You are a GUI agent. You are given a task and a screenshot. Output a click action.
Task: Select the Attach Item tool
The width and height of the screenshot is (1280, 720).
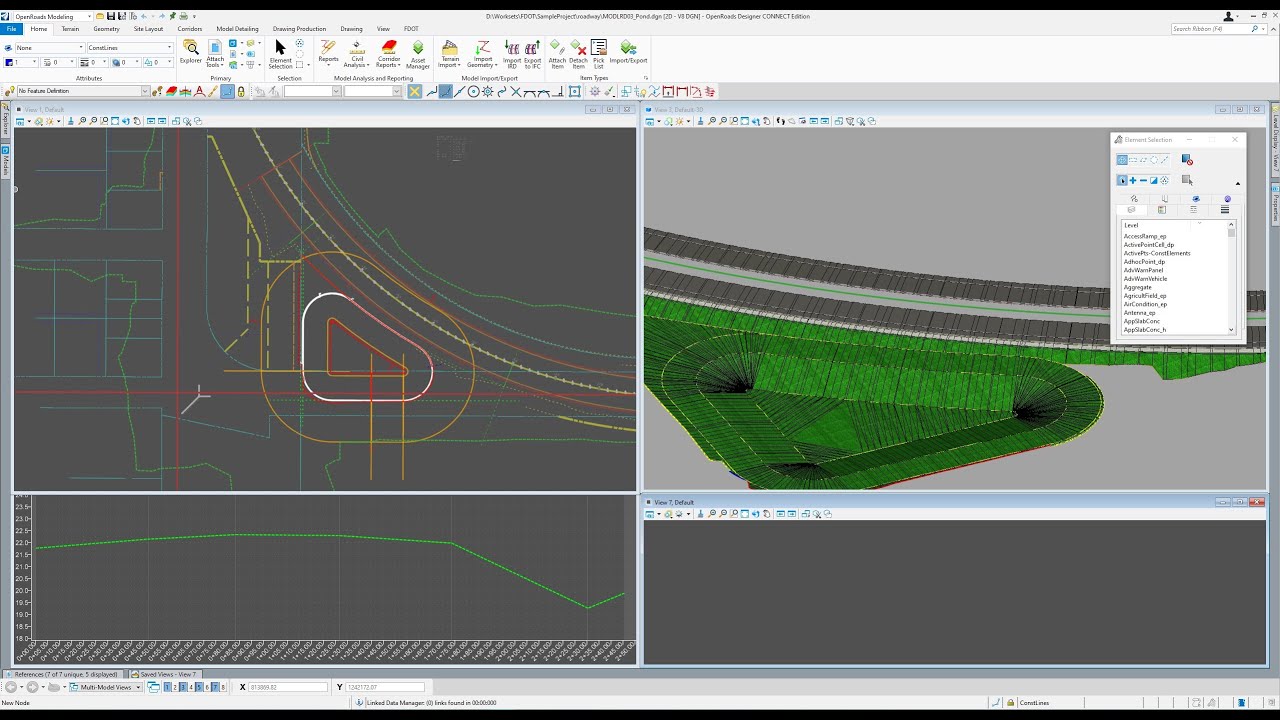tap(557, 55)
